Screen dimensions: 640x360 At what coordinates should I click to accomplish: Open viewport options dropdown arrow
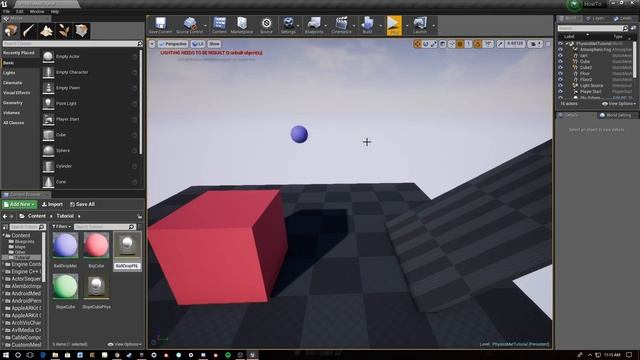[x=152, y=44]
